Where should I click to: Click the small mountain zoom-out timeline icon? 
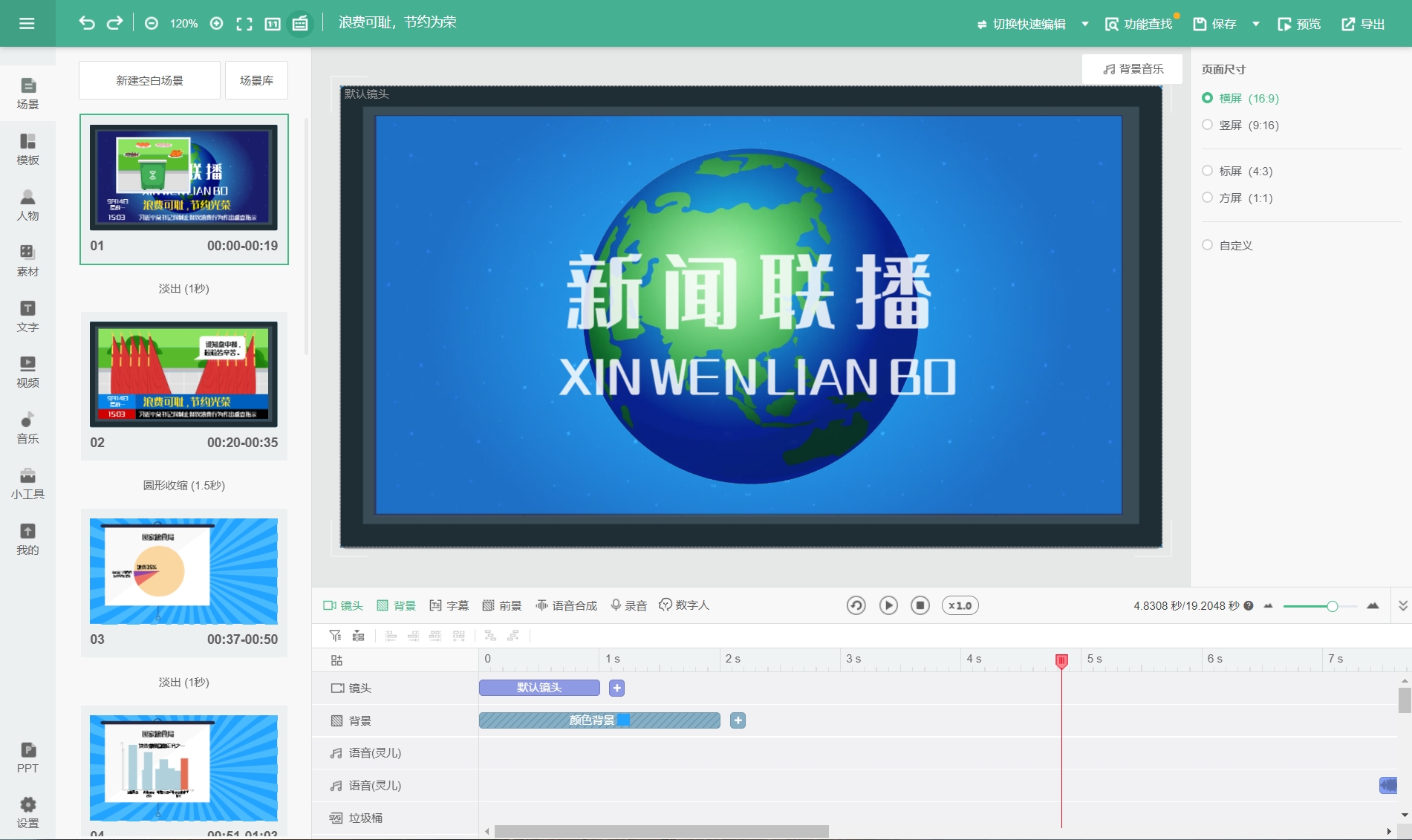(x=1269, y=605)
